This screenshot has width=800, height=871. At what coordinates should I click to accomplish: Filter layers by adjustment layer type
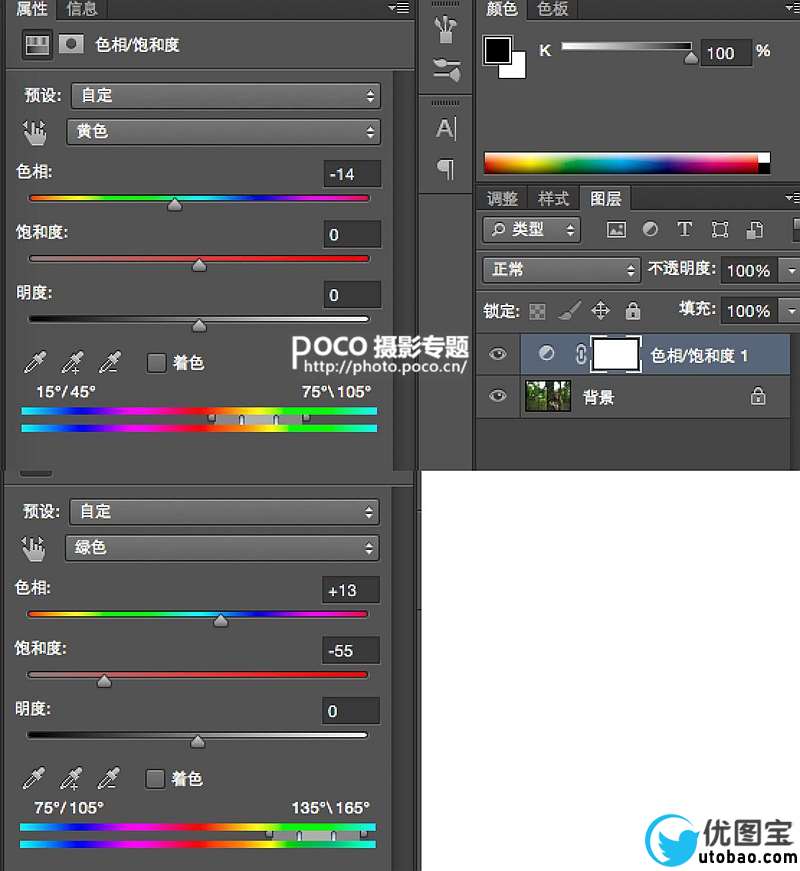point(650,229)
